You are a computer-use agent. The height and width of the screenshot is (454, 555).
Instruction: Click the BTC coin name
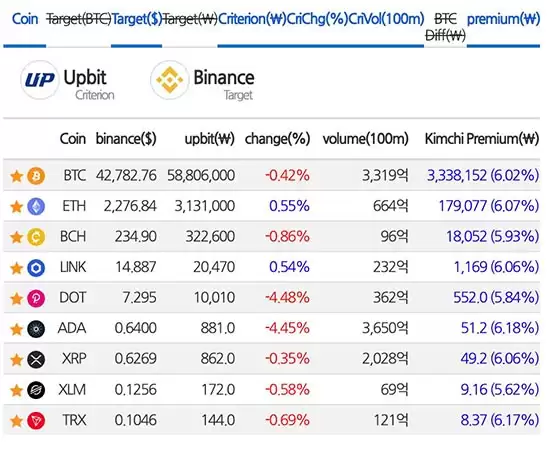point(75,176)
